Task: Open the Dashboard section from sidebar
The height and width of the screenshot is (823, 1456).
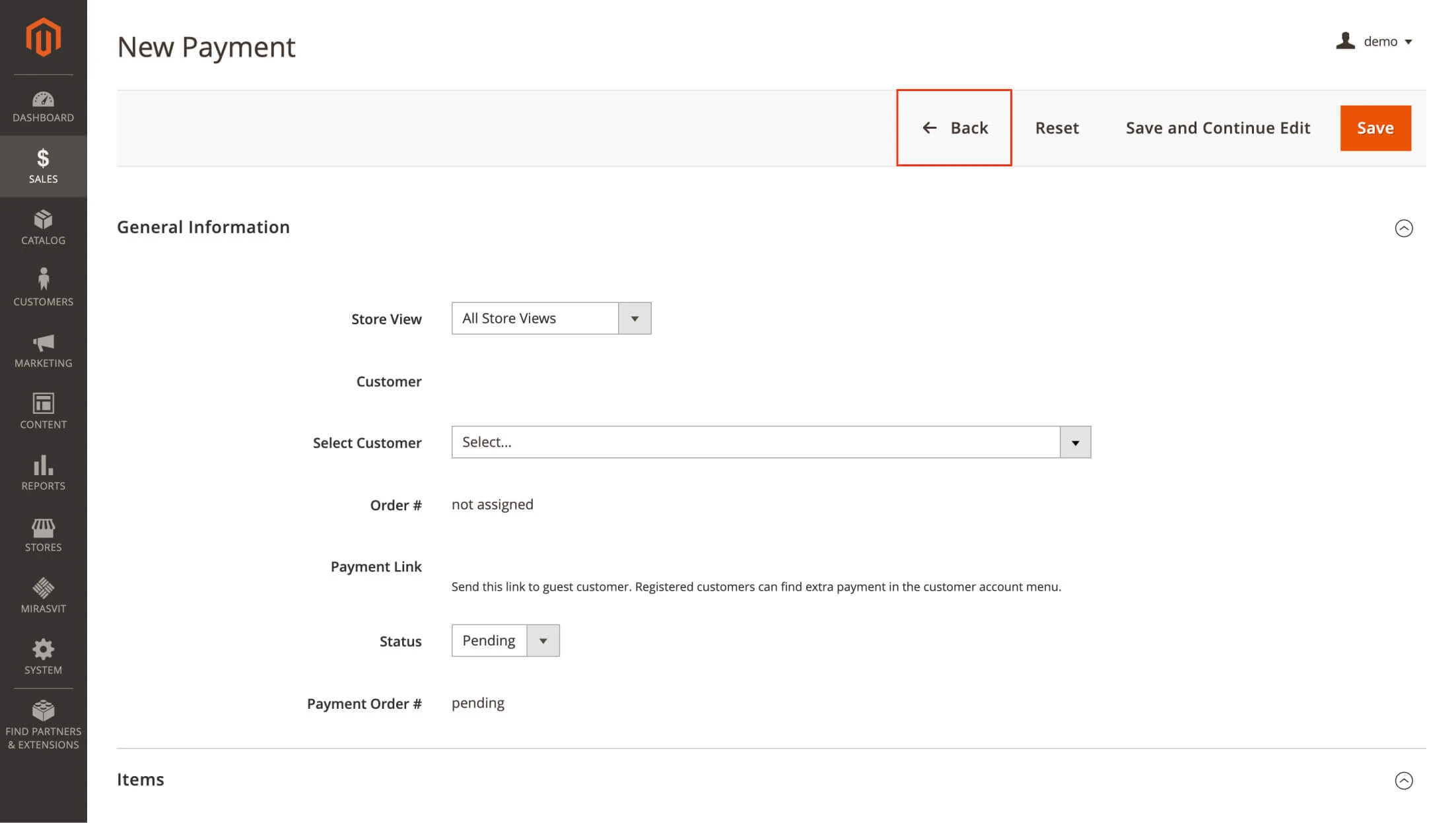Action: (x=43, y=106)
